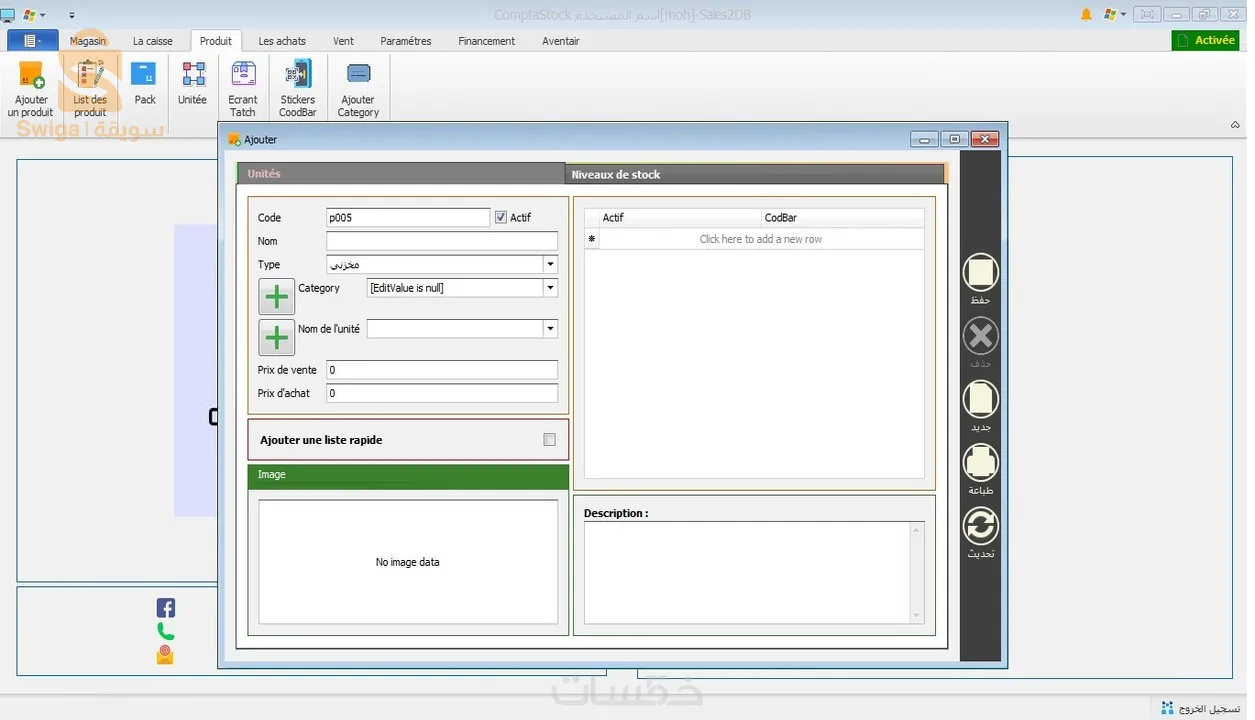Click the print (طباعة) icon
The width and height of the screenshot is (1255, 720).
[x=980, y=463]
